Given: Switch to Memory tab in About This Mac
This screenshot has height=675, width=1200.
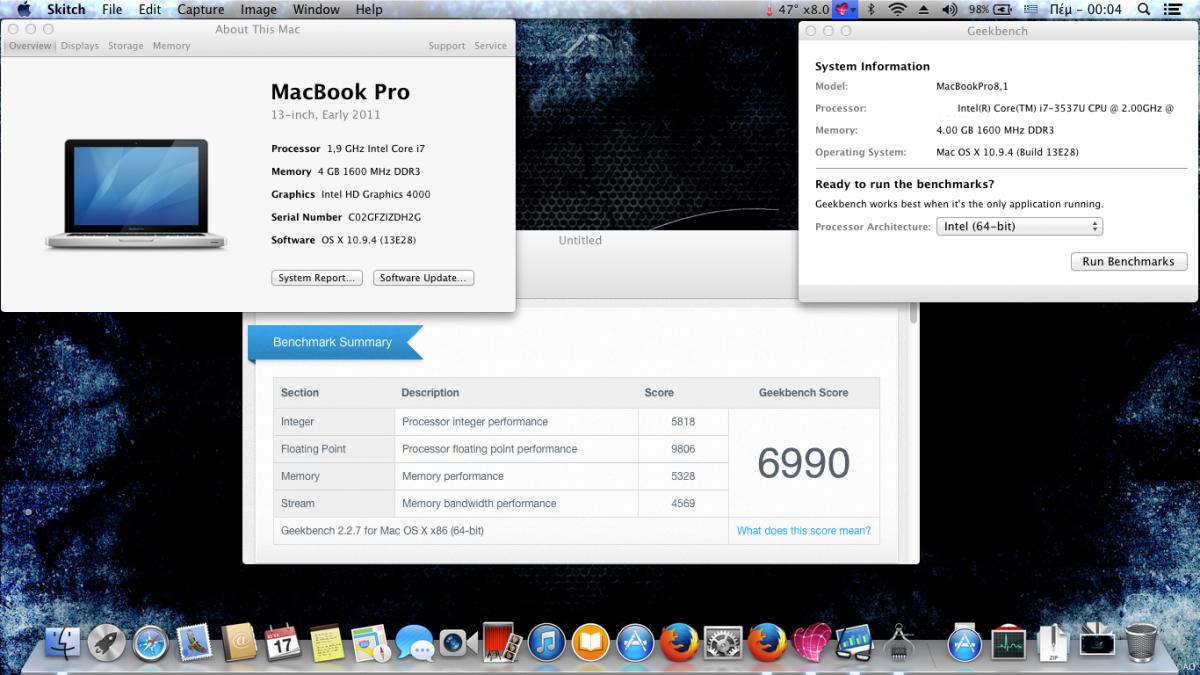Looking at the screenshot, I should click(x=171, y=46).
